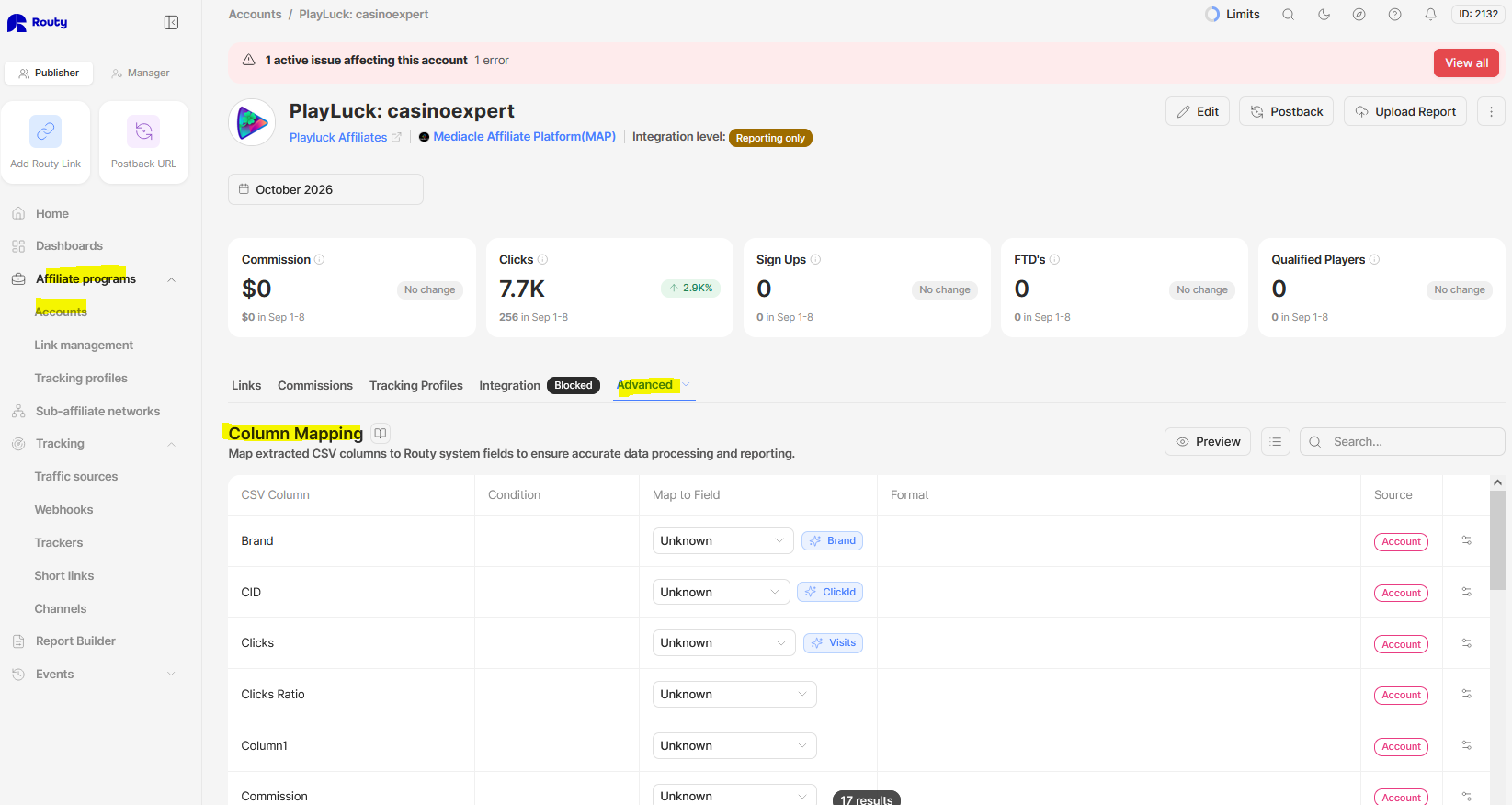Open Map to Field dropdown for Clicks Ratio
The image size is (1512, 805).
[734, 695]
